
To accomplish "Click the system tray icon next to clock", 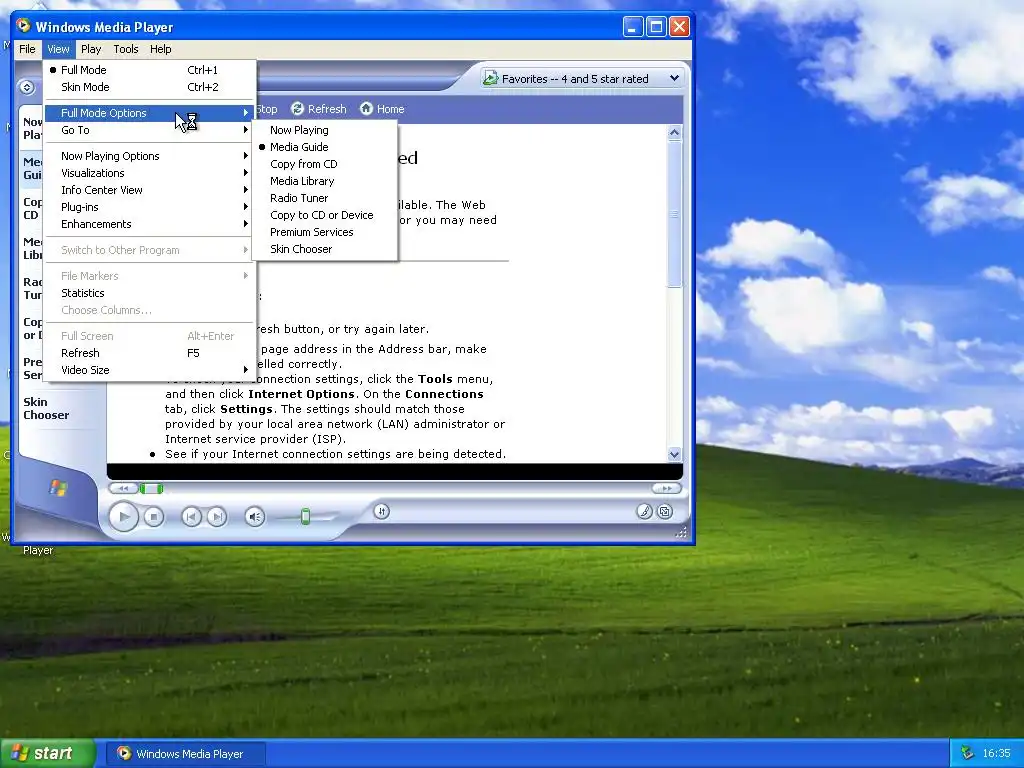I will click(967, 753).
